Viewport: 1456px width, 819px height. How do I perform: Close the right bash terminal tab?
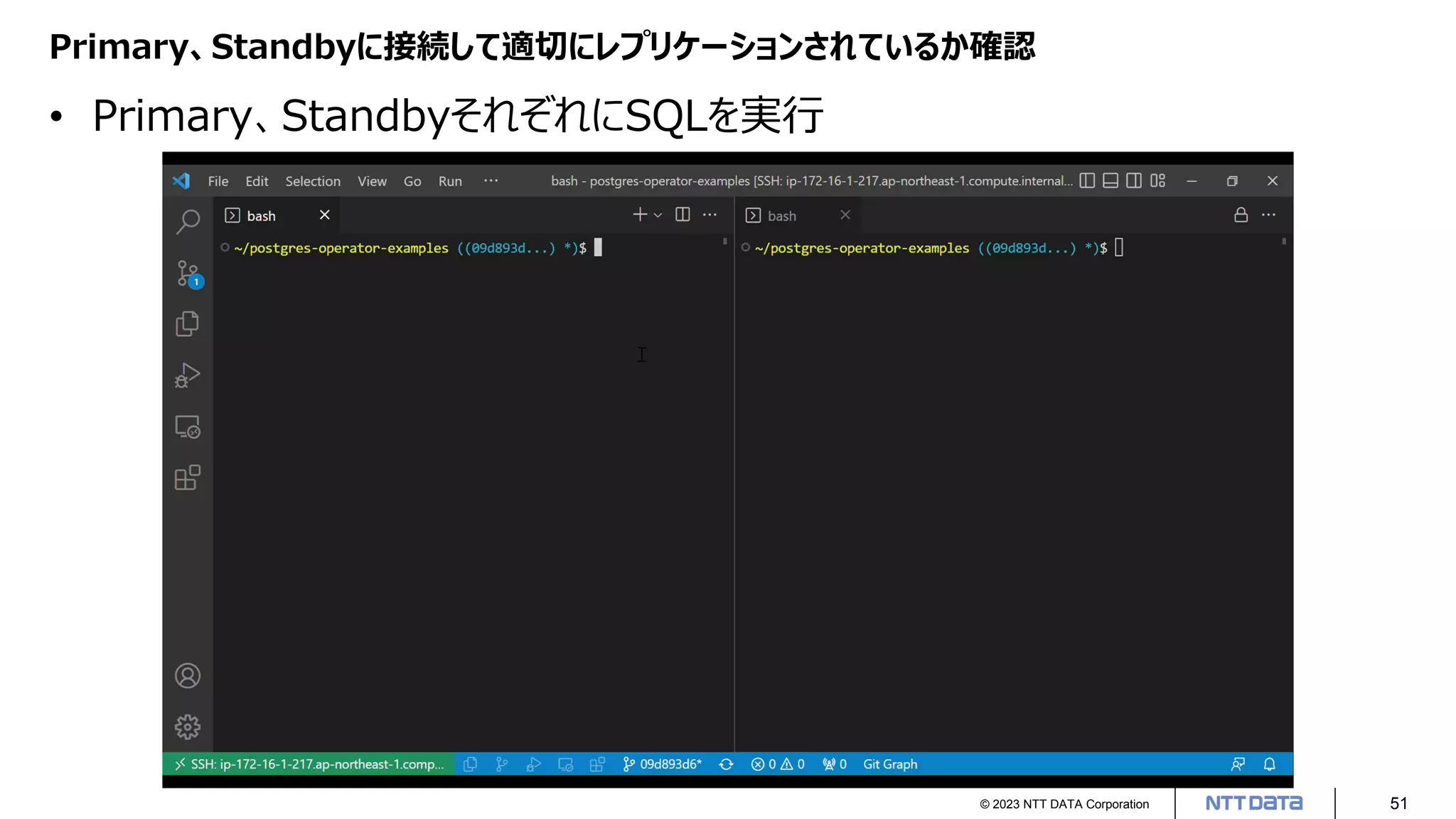click(x=845, y=215)
